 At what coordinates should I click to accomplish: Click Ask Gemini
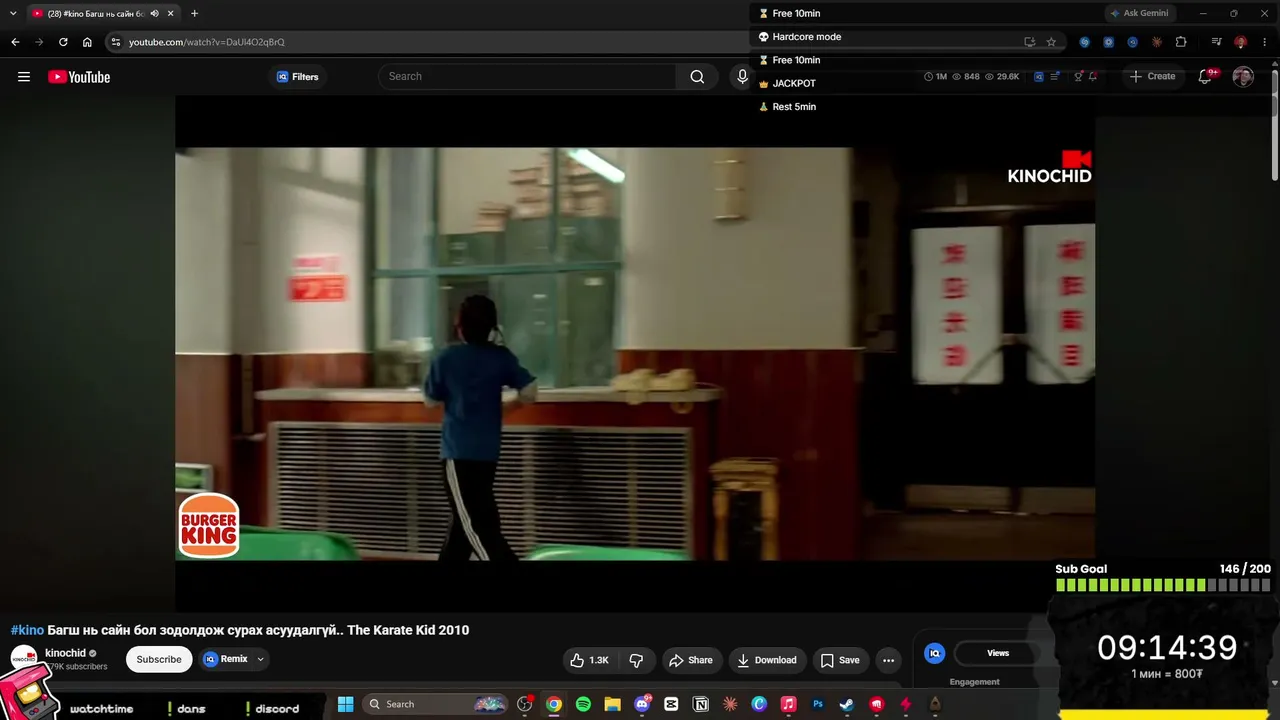pyautogui.click(x=1139, y=13)
